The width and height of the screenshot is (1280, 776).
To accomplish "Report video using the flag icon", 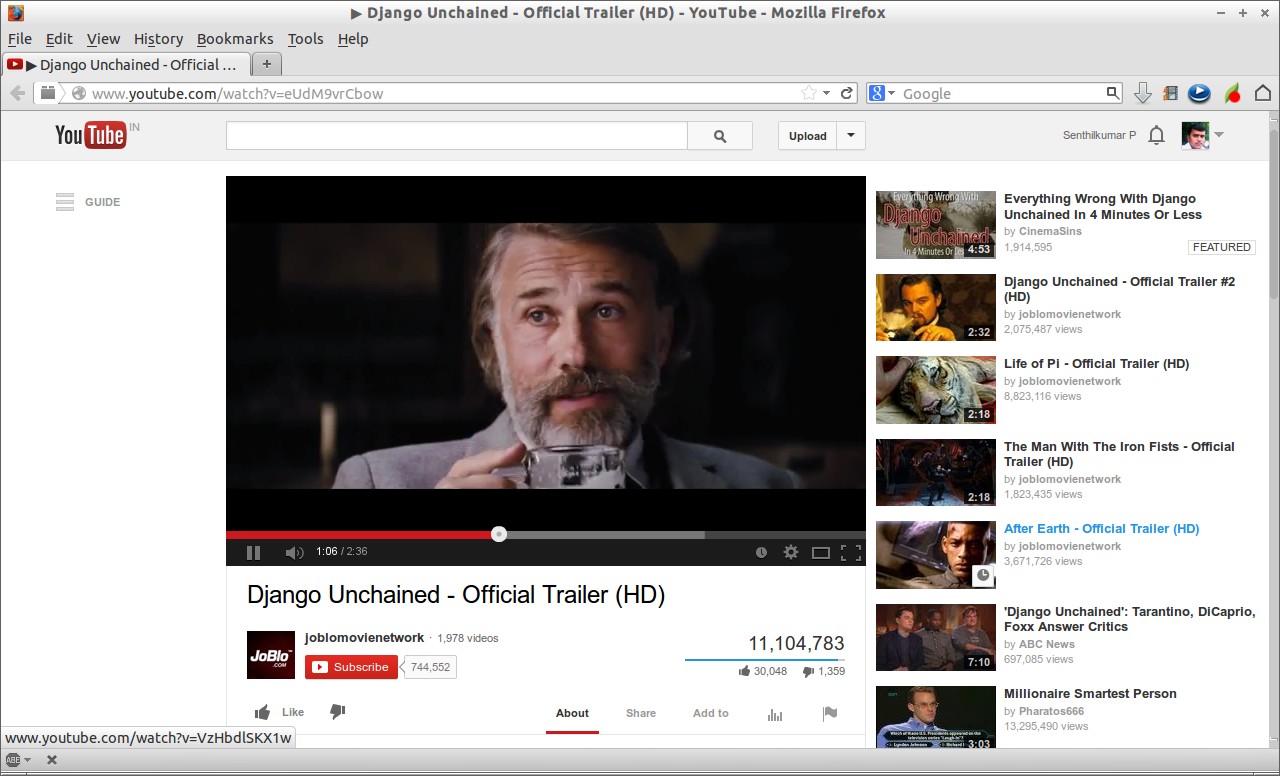I will click(829, 713).
